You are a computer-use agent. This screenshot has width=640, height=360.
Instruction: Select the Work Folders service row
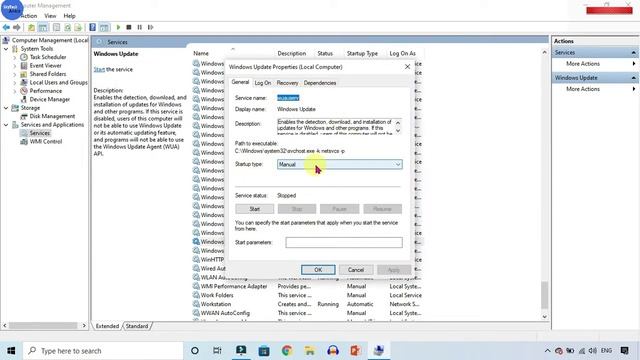307,295
